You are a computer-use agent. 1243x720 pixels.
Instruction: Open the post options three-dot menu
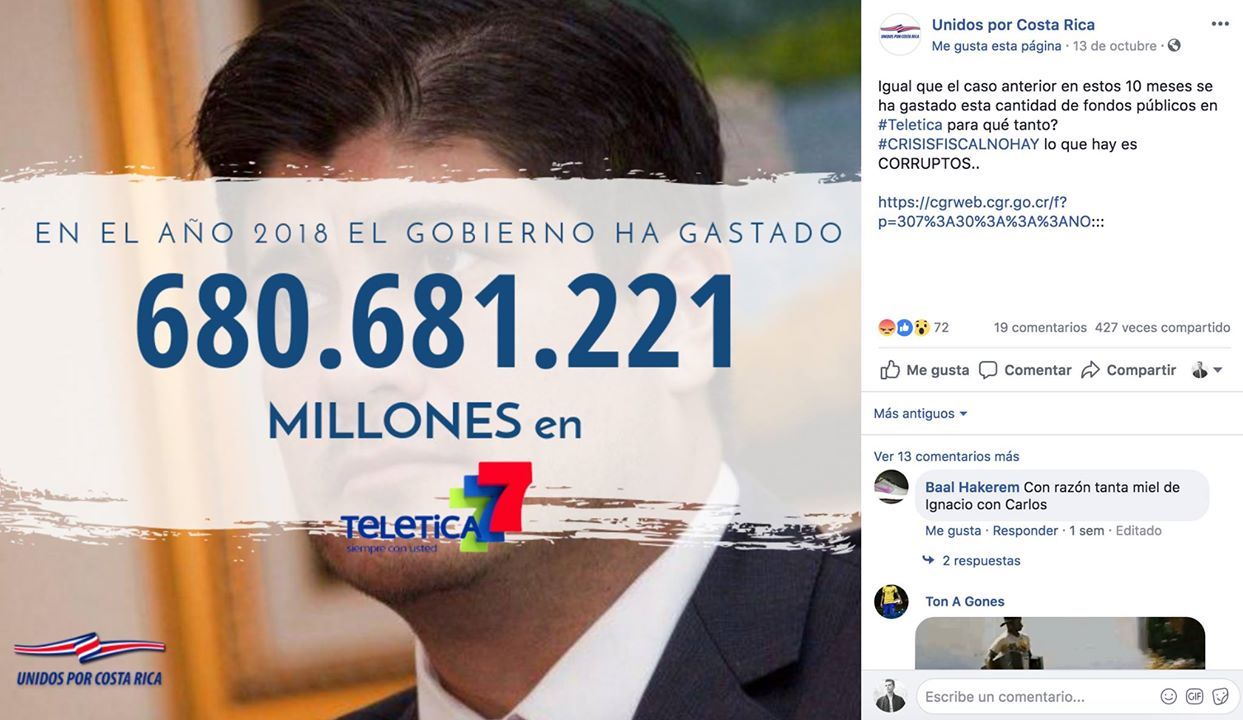click(1220, 24)
